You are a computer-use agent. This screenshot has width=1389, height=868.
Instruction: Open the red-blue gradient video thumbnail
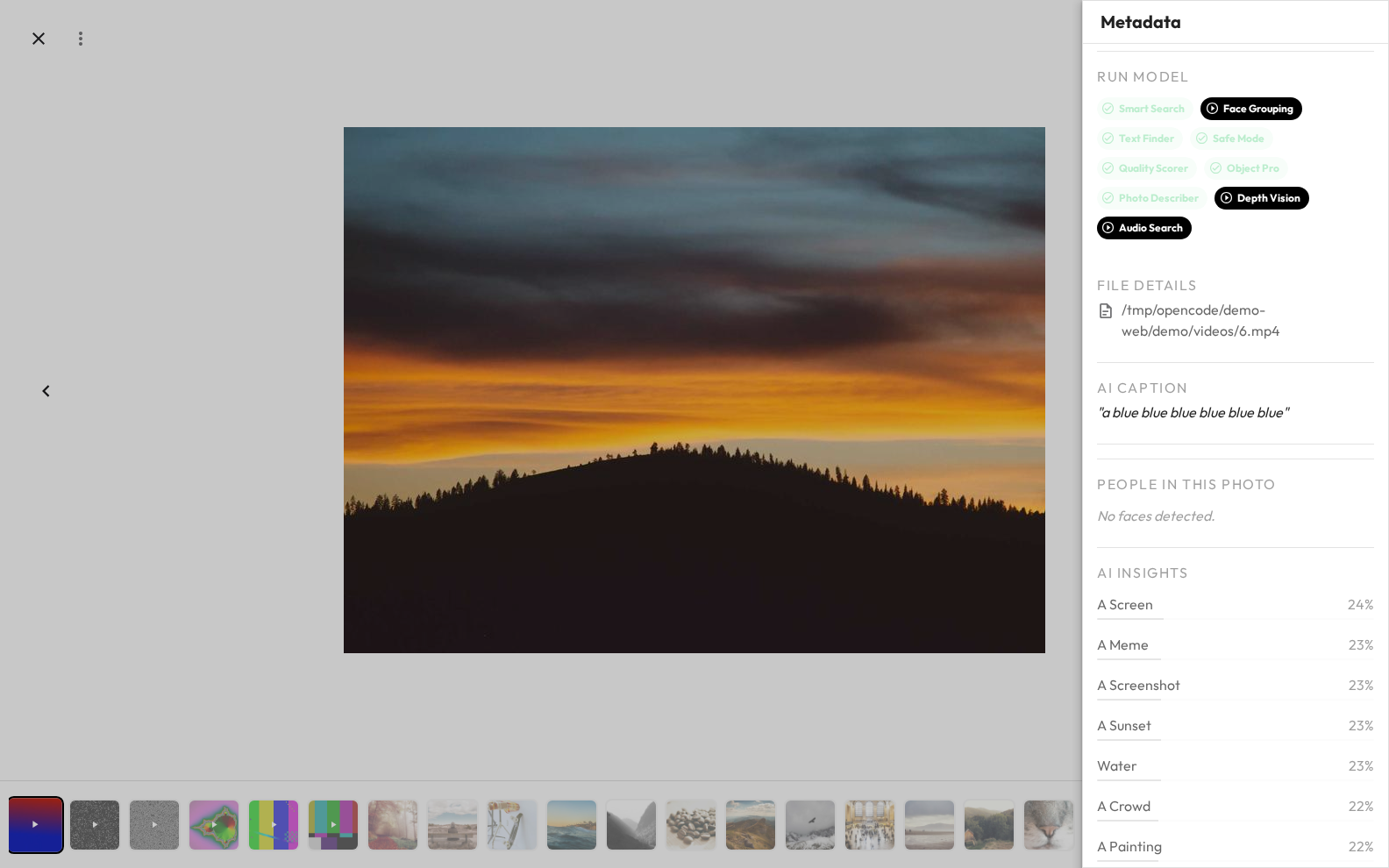(x=36, y=825)
